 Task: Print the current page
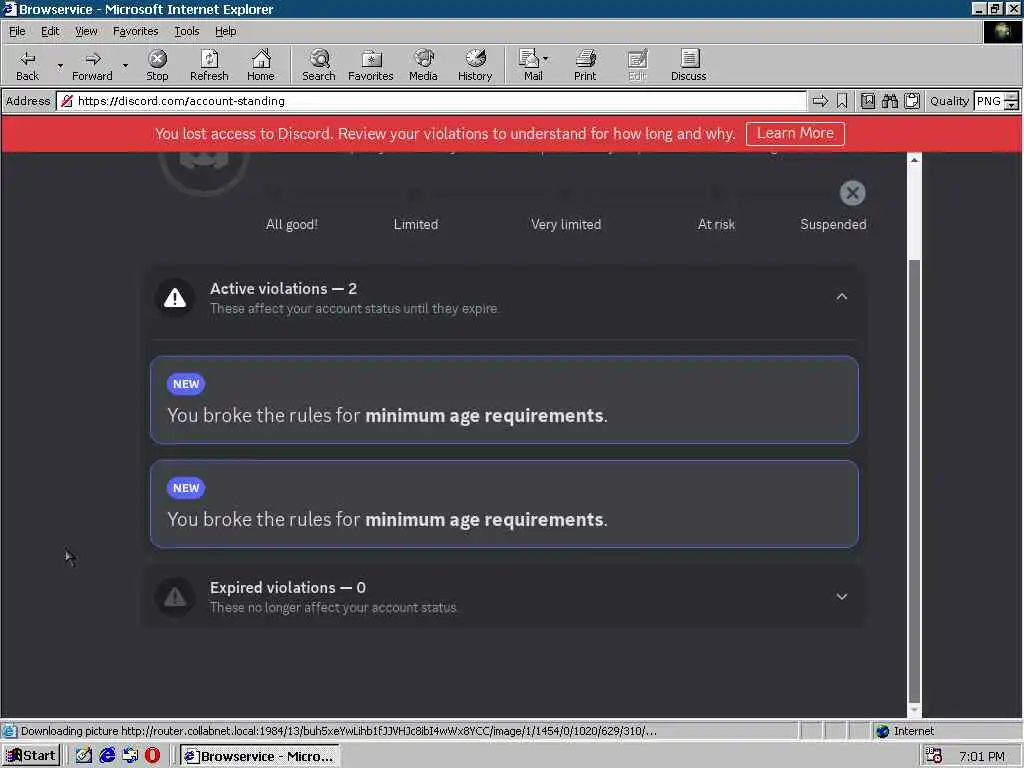coord(584,65)
